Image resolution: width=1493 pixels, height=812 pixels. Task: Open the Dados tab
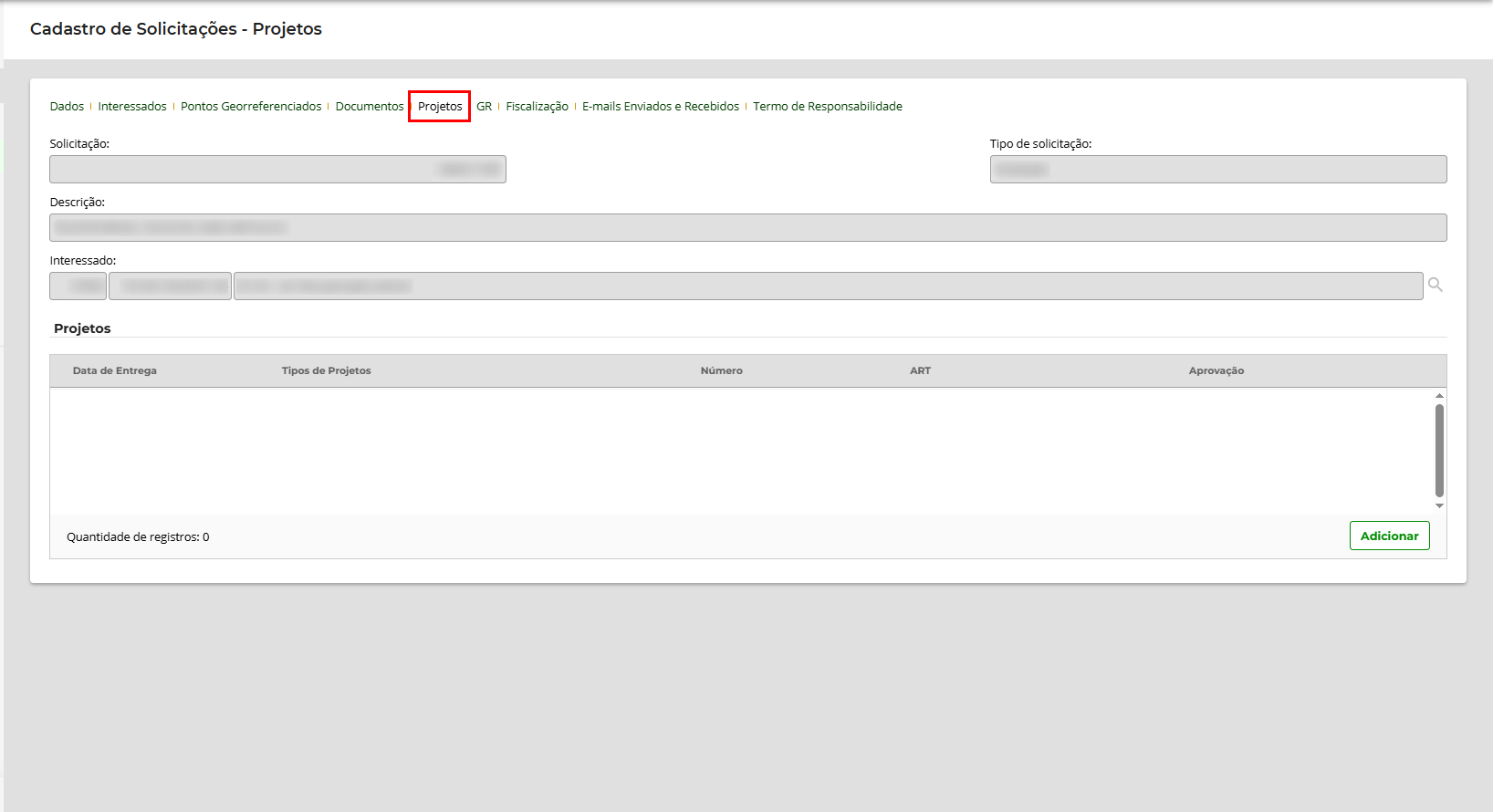pos(67,107)
